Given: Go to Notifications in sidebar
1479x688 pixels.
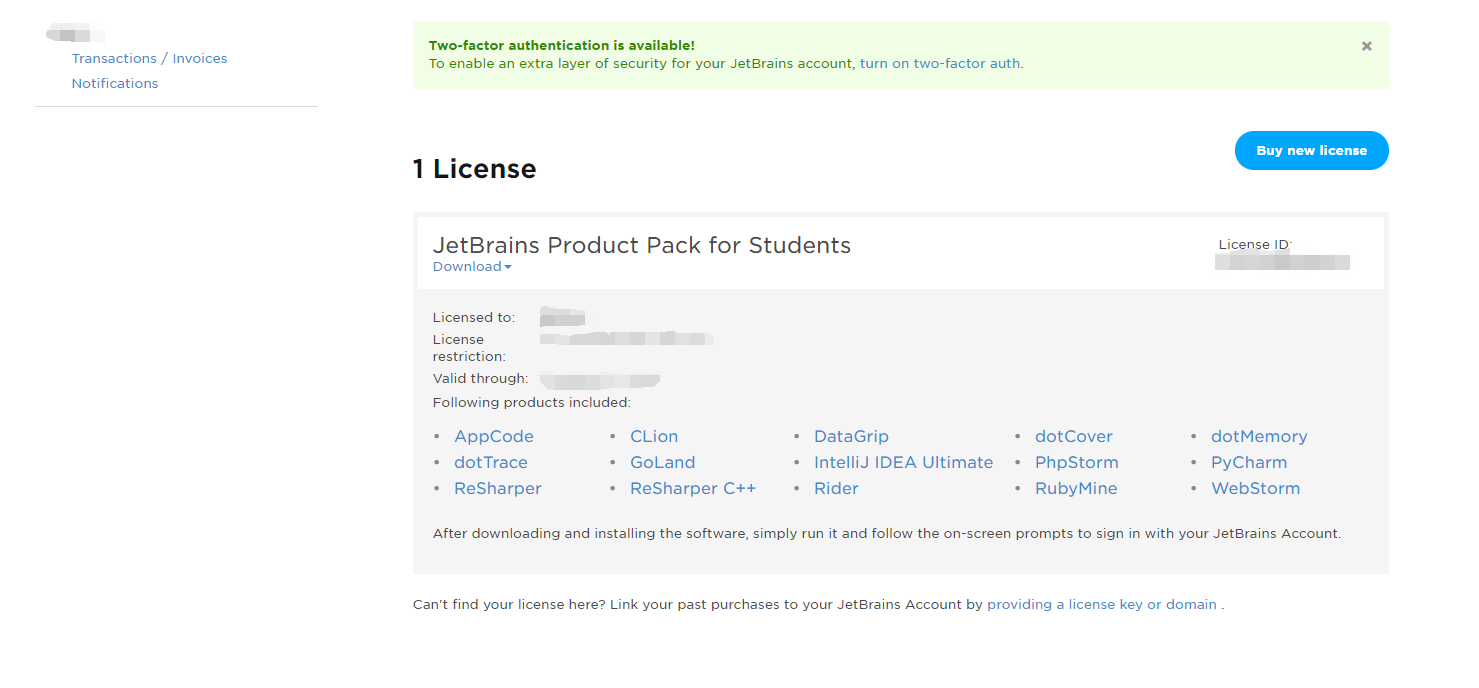Looking at the screenshot, I should (115, 83).
